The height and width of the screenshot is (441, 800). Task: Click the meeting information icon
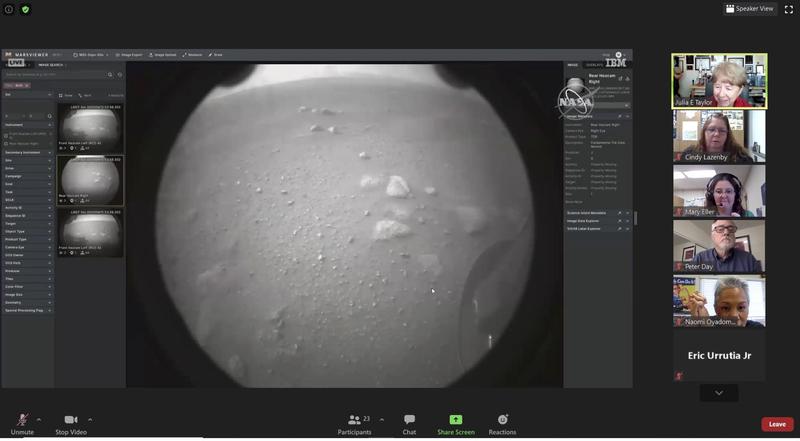(9, 9)
